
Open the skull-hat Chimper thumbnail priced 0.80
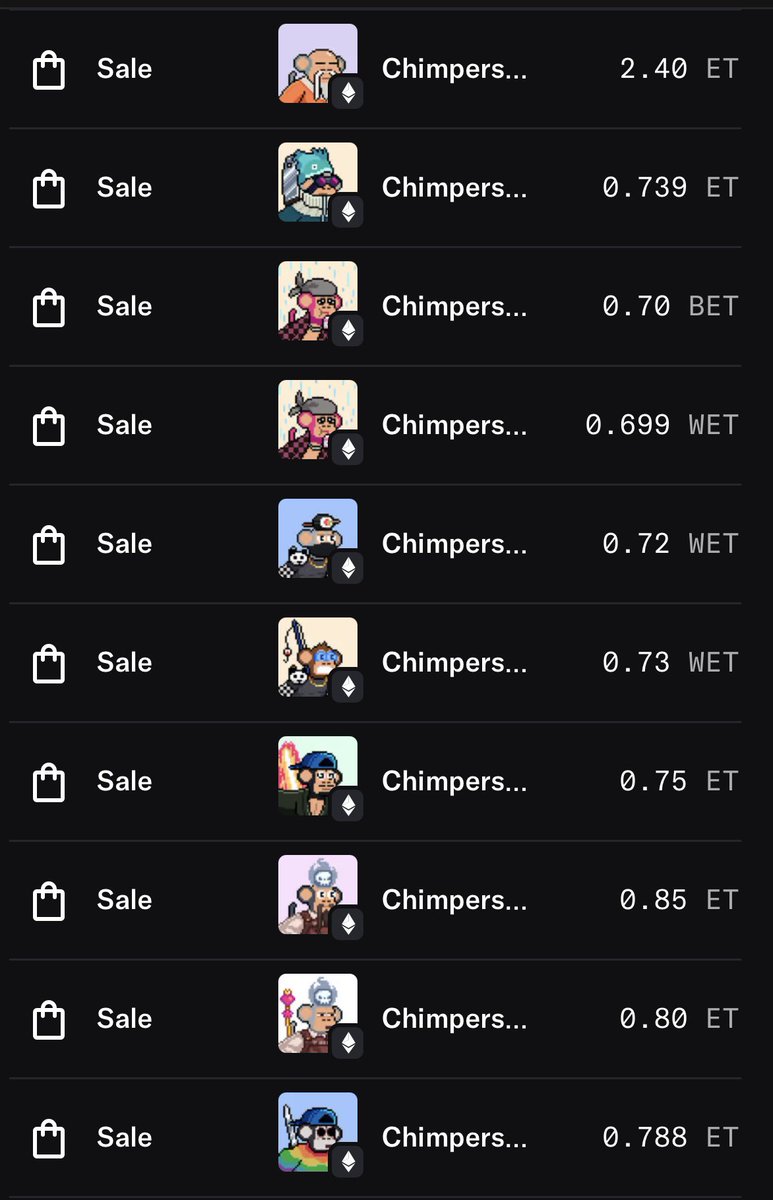318,1013
